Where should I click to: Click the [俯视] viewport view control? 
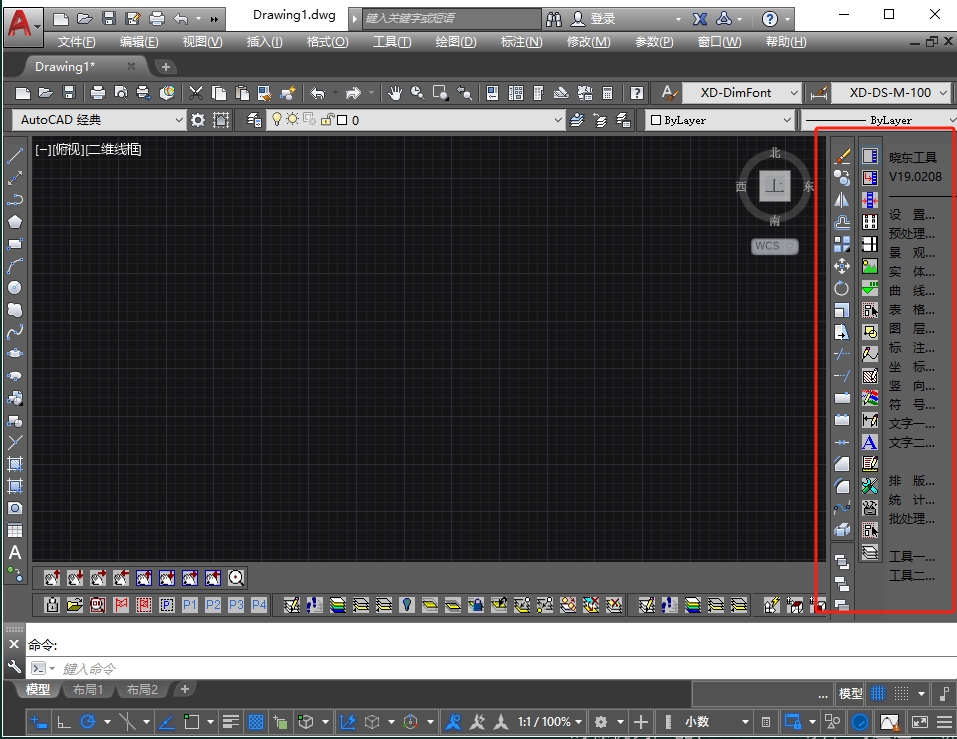[x=69, y=150]
